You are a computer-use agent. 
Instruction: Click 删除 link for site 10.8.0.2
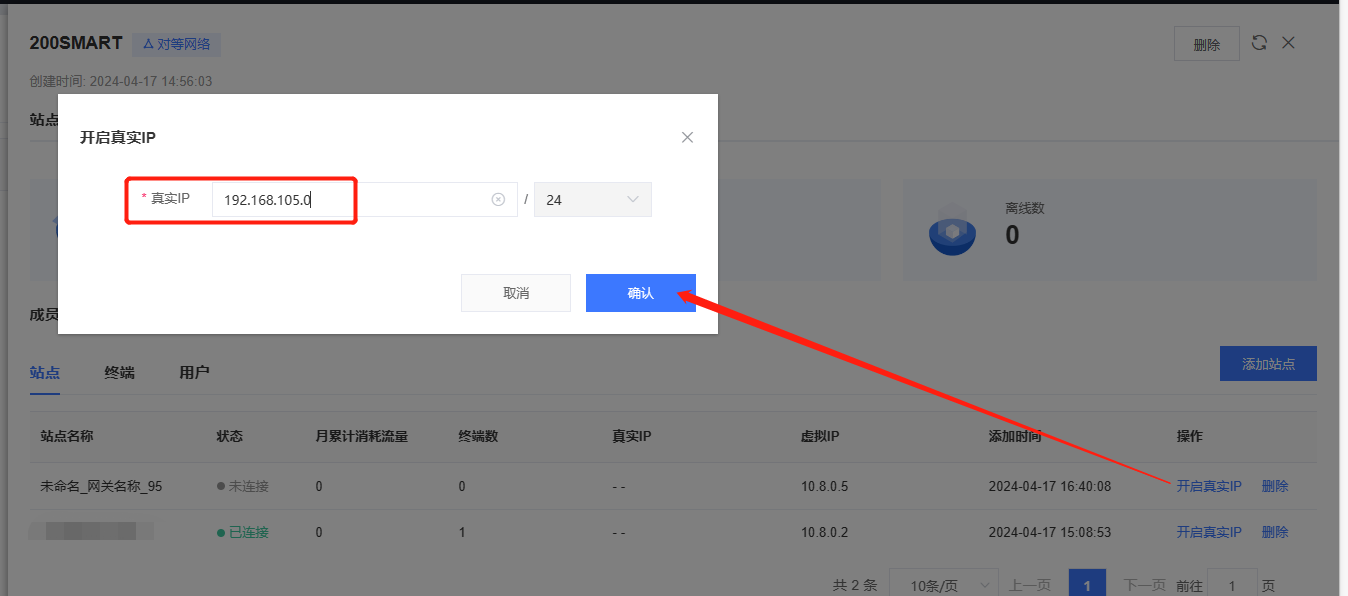[x=1274, y=532]
